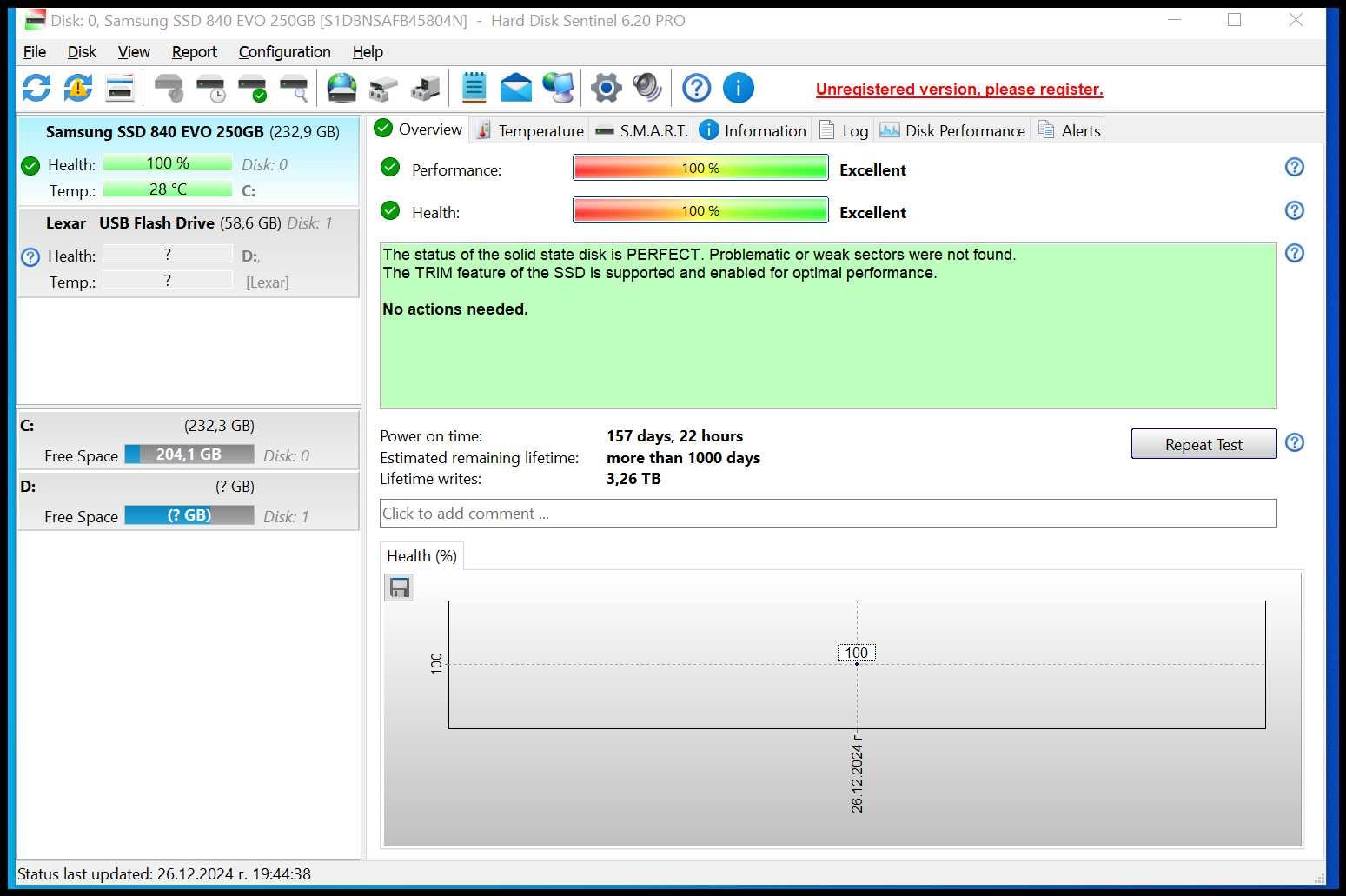Click the blue info circle toolbar icon

pyautogui.click(x=739, y=88)
